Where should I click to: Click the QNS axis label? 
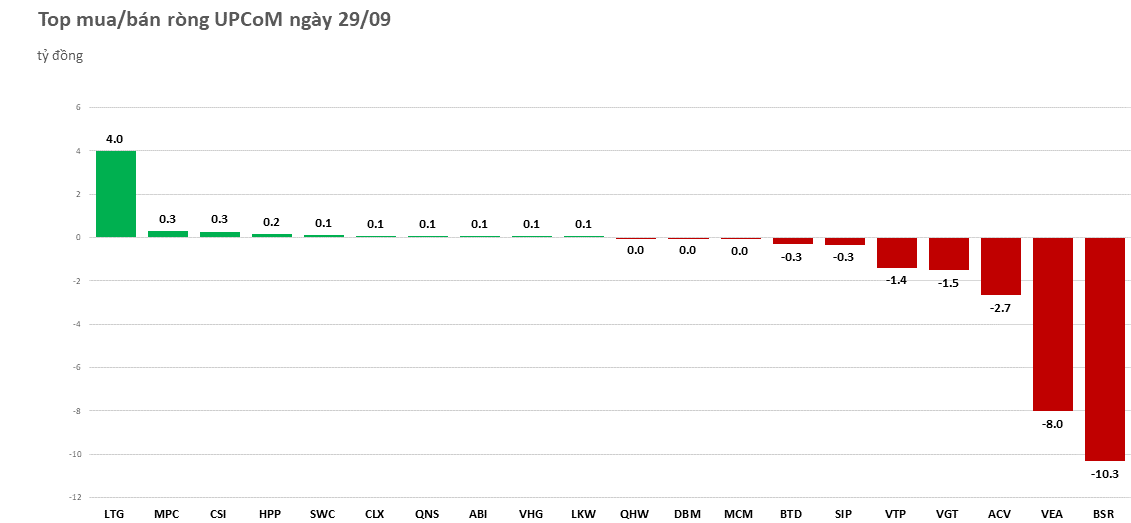[x=427, y=514]
